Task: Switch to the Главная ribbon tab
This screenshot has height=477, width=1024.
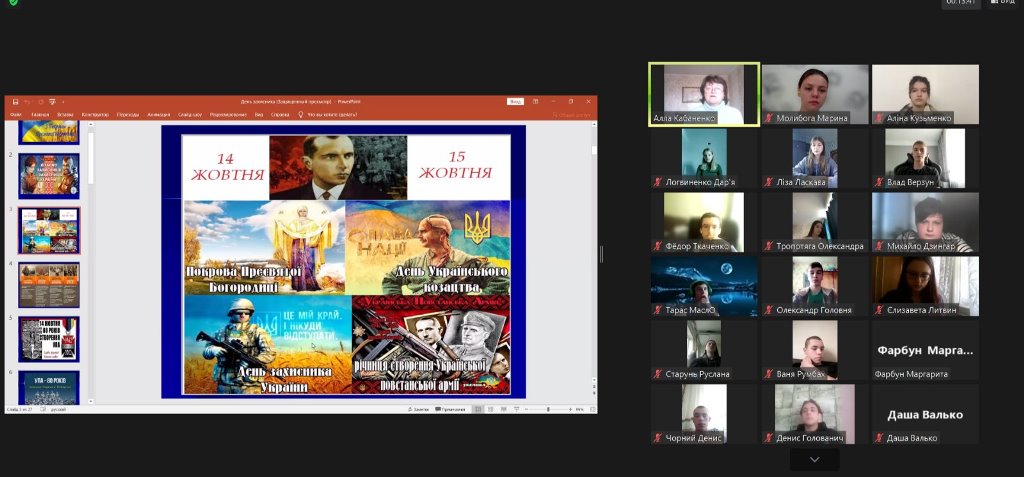Action: tap(40, 114)
